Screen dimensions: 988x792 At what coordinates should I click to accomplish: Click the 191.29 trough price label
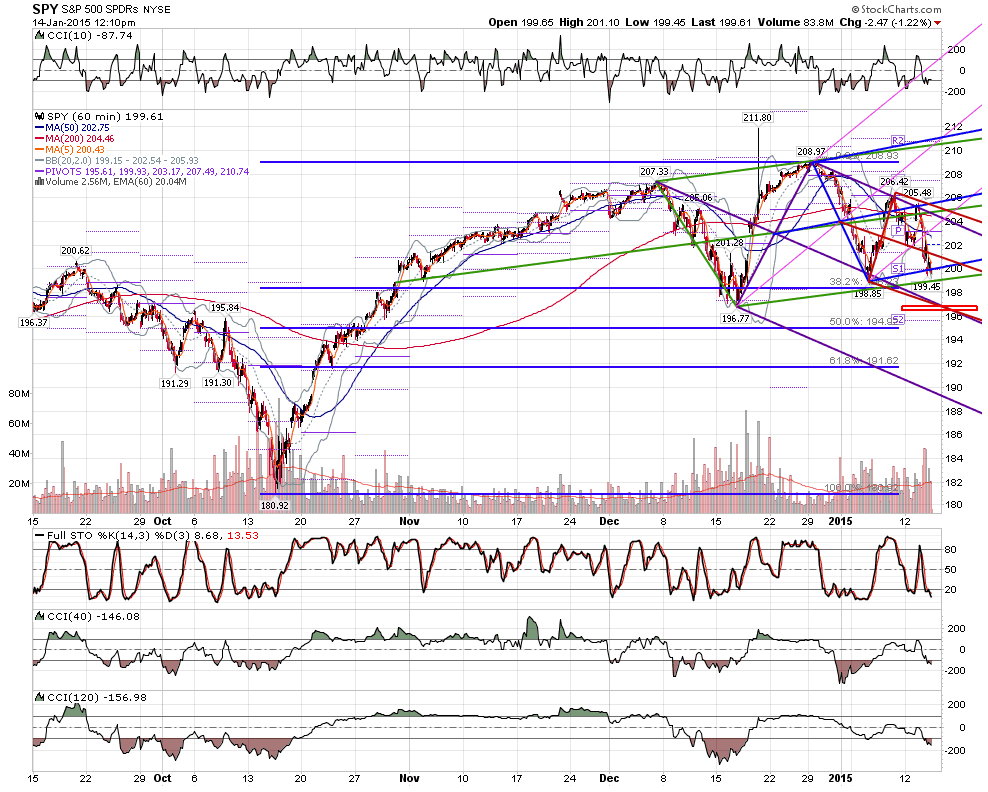175,383
